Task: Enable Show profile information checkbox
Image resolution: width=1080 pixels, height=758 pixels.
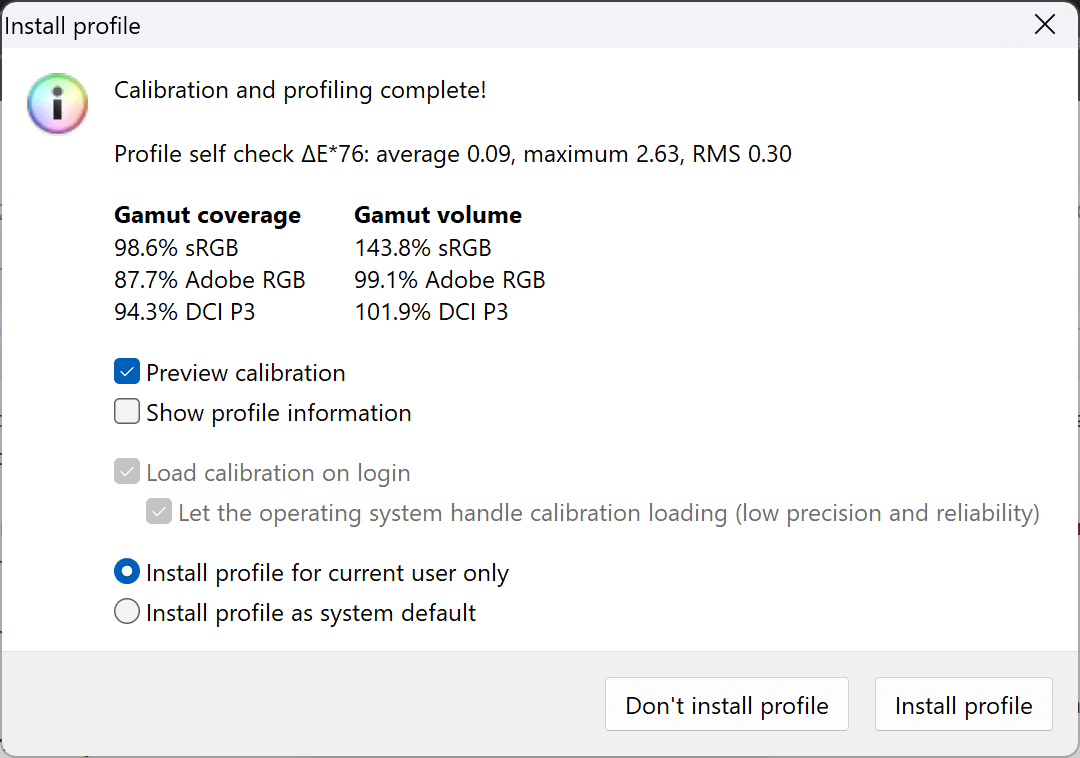Action: 127,413
